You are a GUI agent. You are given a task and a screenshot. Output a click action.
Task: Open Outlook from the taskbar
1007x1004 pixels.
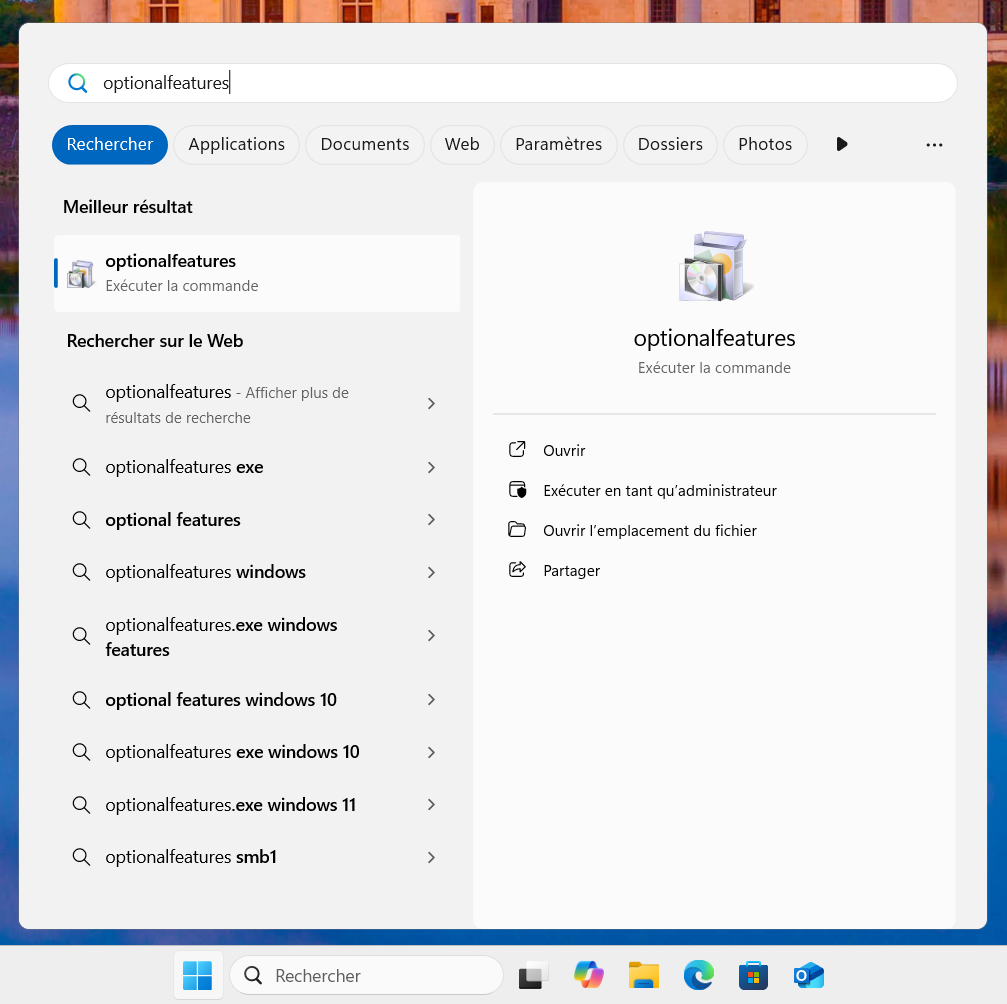[x=808, y=975]
